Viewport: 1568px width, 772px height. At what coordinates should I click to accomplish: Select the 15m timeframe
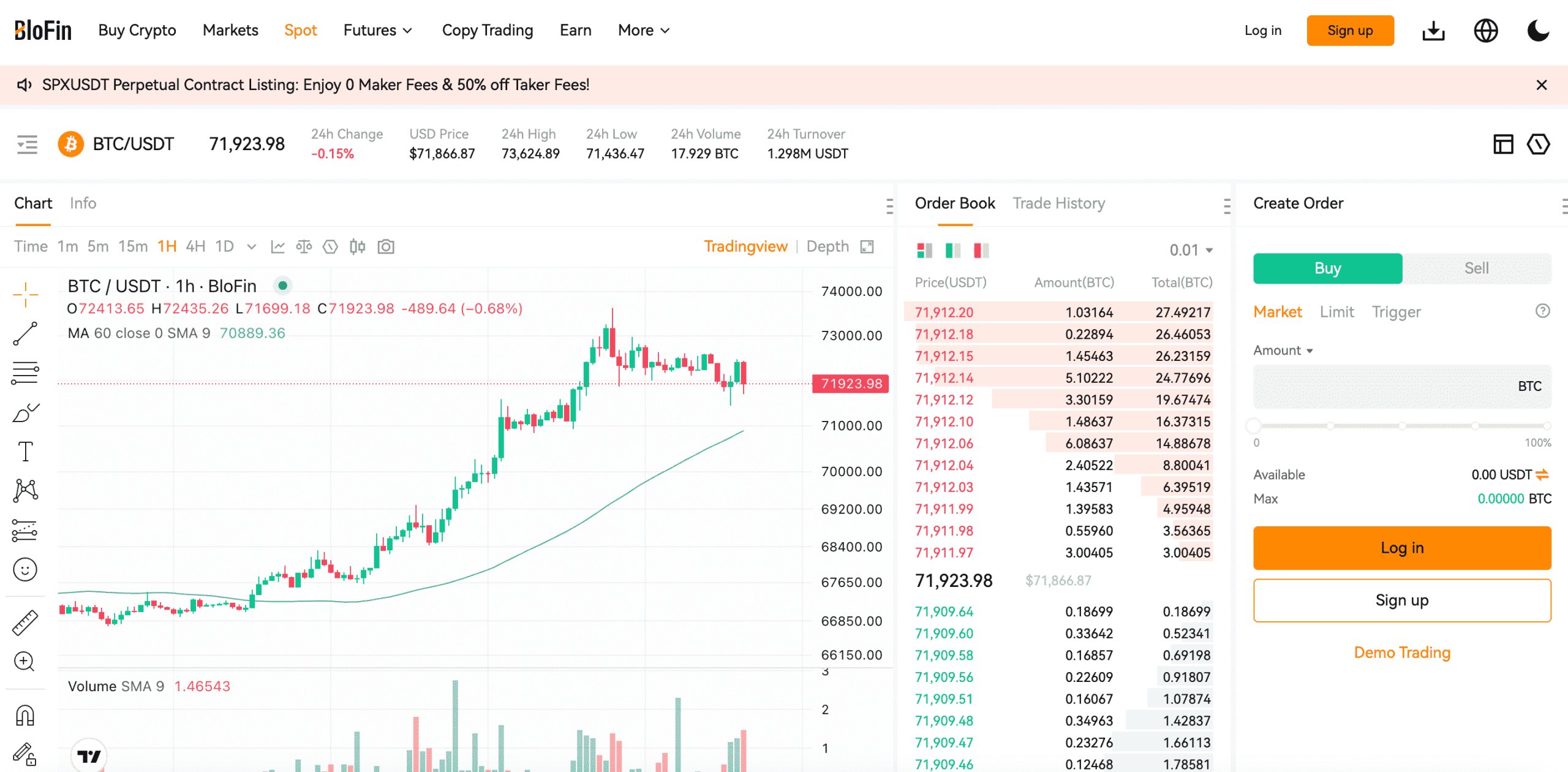click(133, 247)
